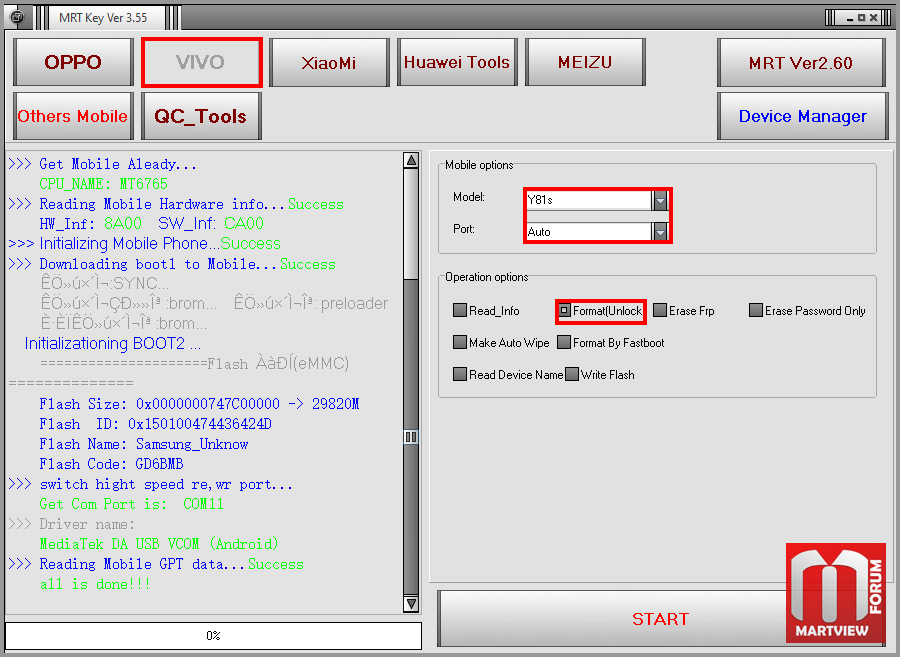Click the Port field showing Auto
The image size is (900, 657).
click(x=589, y=232)
